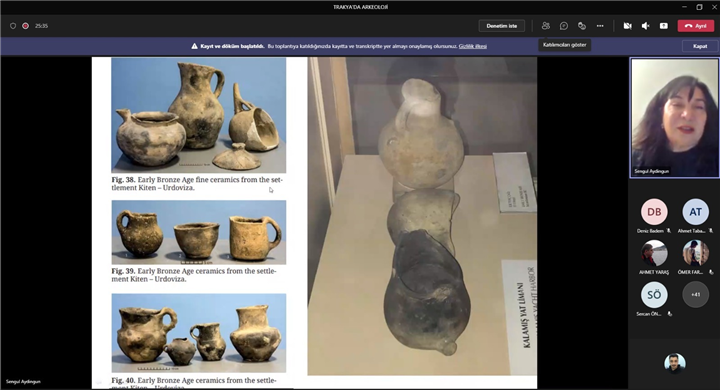
Task: Toggle the speaker mute icon
Action: 645,26
